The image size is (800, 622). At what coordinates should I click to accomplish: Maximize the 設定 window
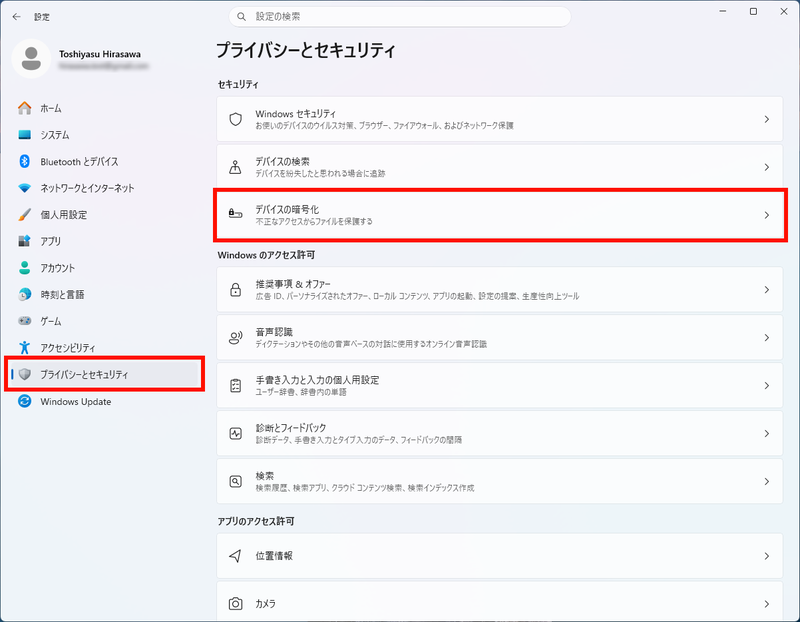753,11
